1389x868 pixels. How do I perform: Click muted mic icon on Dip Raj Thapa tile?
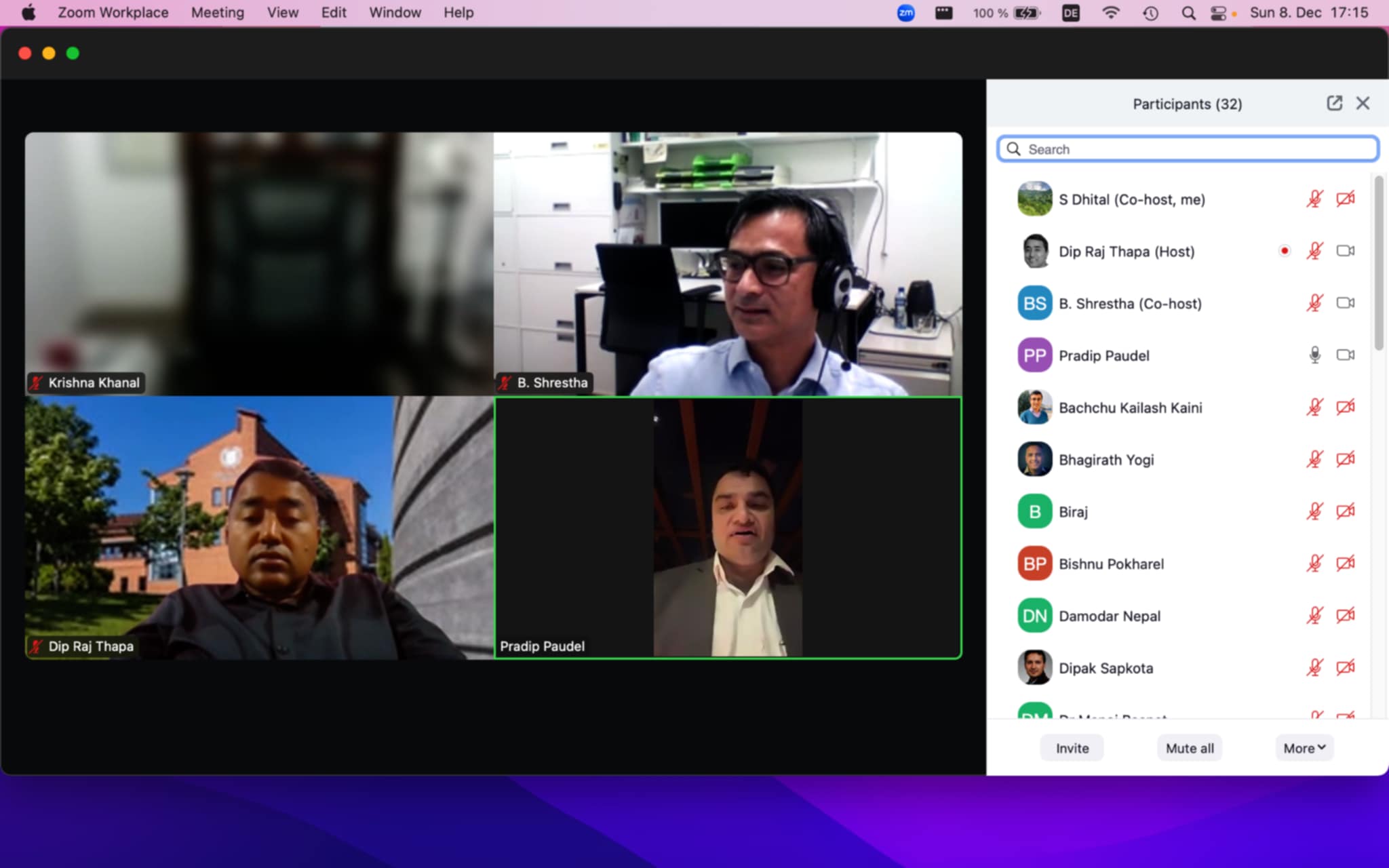pos(36,646)
